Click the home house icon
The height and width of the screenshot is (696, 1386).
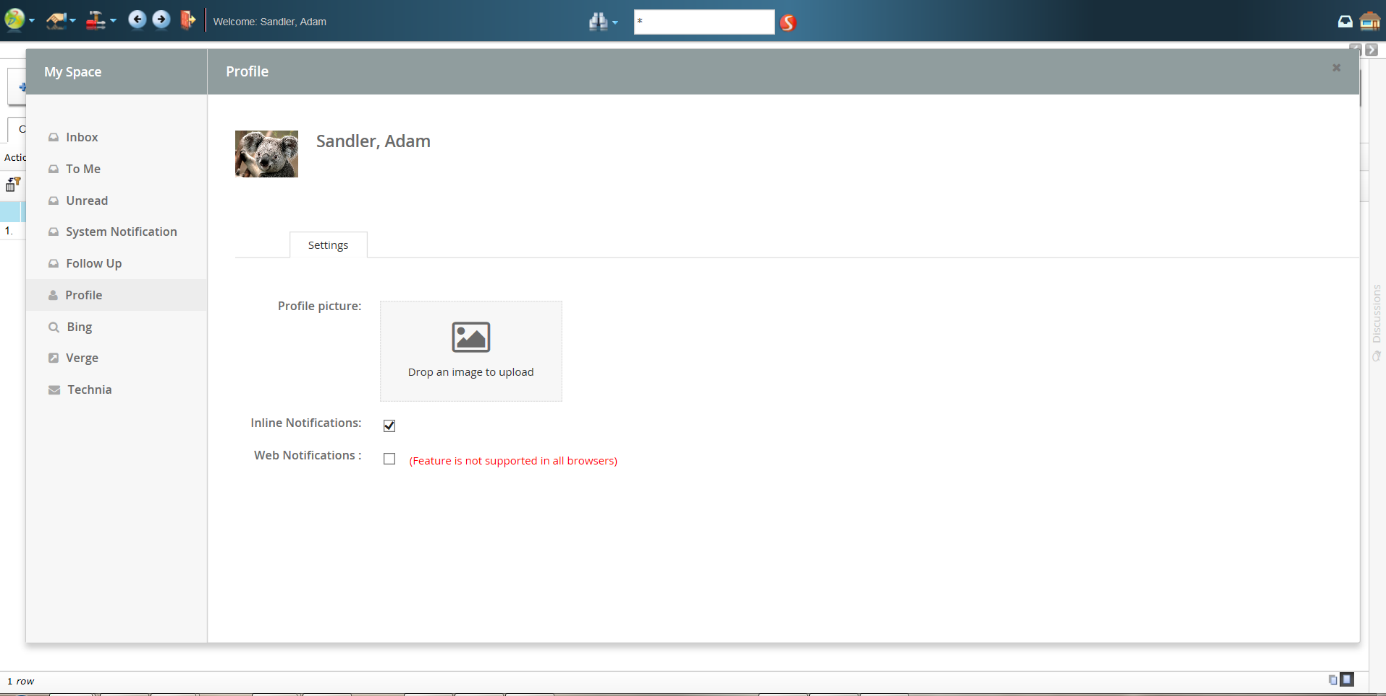point(1369,21)
